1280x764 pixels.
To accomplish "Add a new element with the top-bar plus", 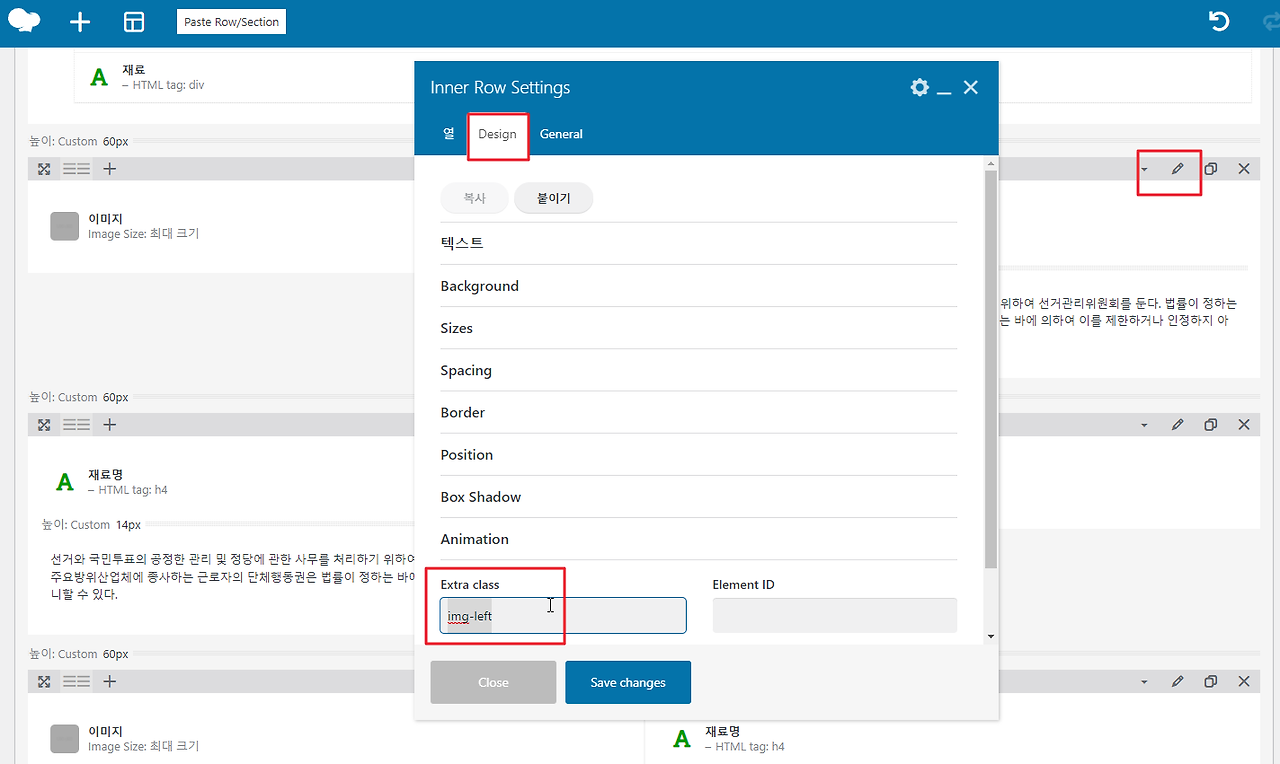I will (80, 22).
